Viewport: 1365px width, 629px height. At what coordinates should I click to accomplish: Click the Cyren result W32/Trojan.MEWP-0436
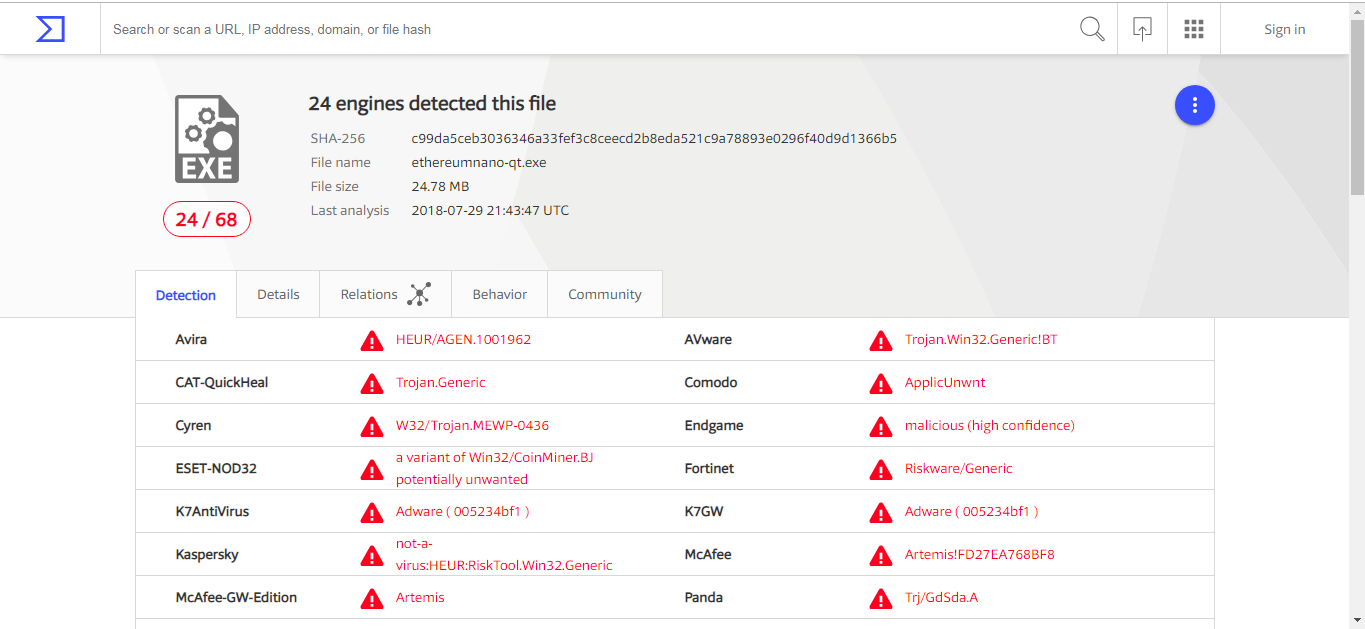(x=472, y=425)
